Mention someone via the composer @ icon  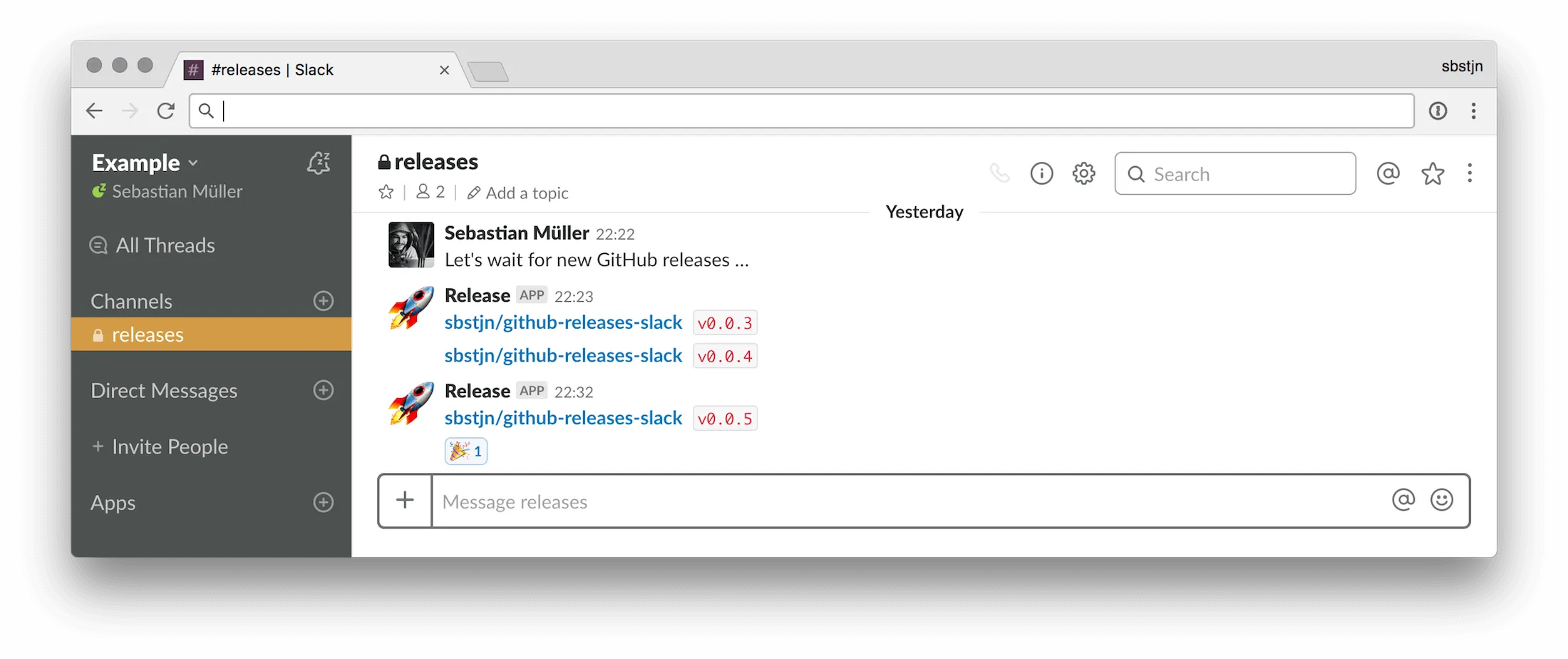1403,500
